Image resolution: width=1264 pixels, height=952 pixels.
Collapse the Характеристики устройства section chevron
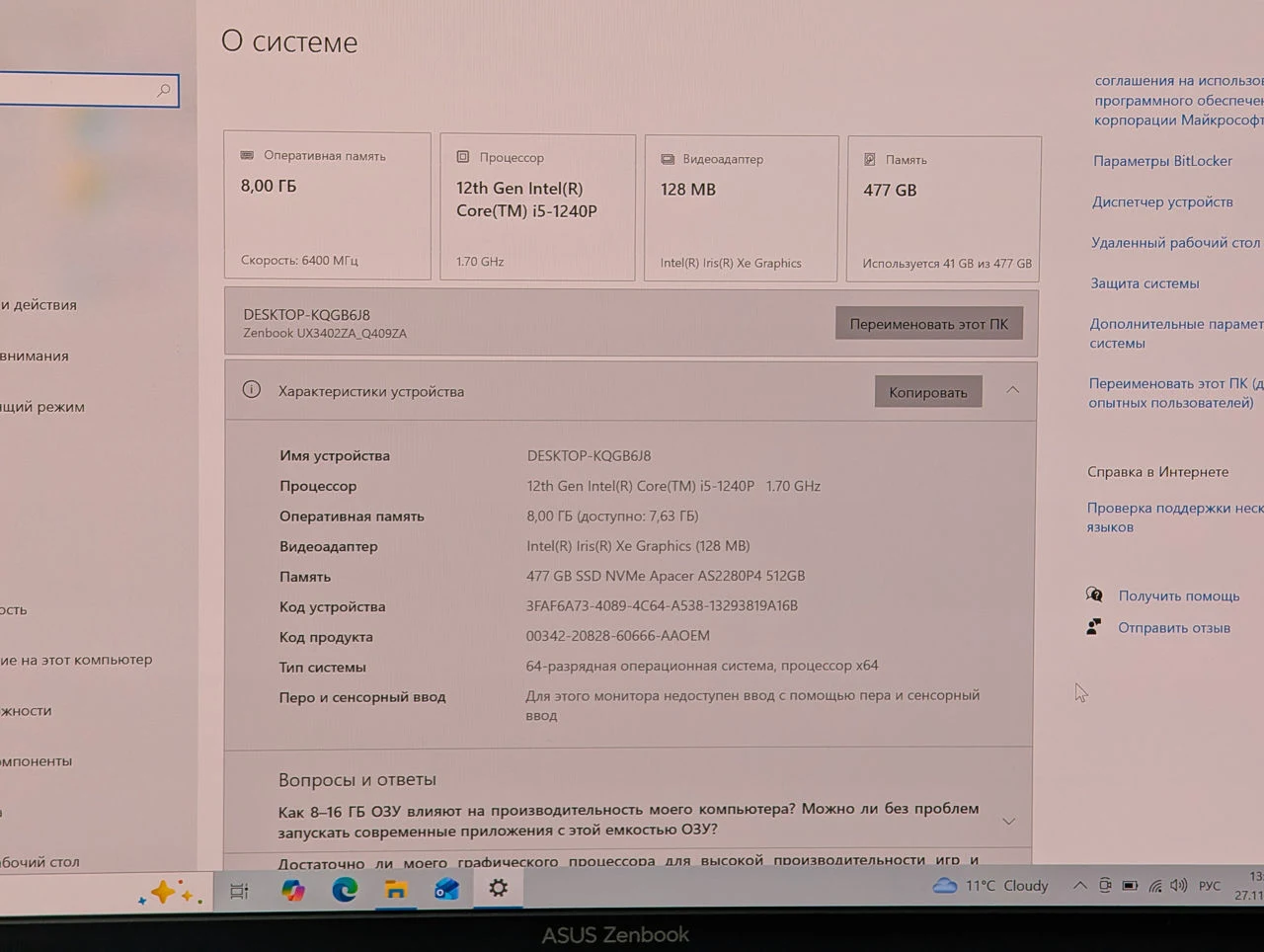click(x=1012, y=390)
